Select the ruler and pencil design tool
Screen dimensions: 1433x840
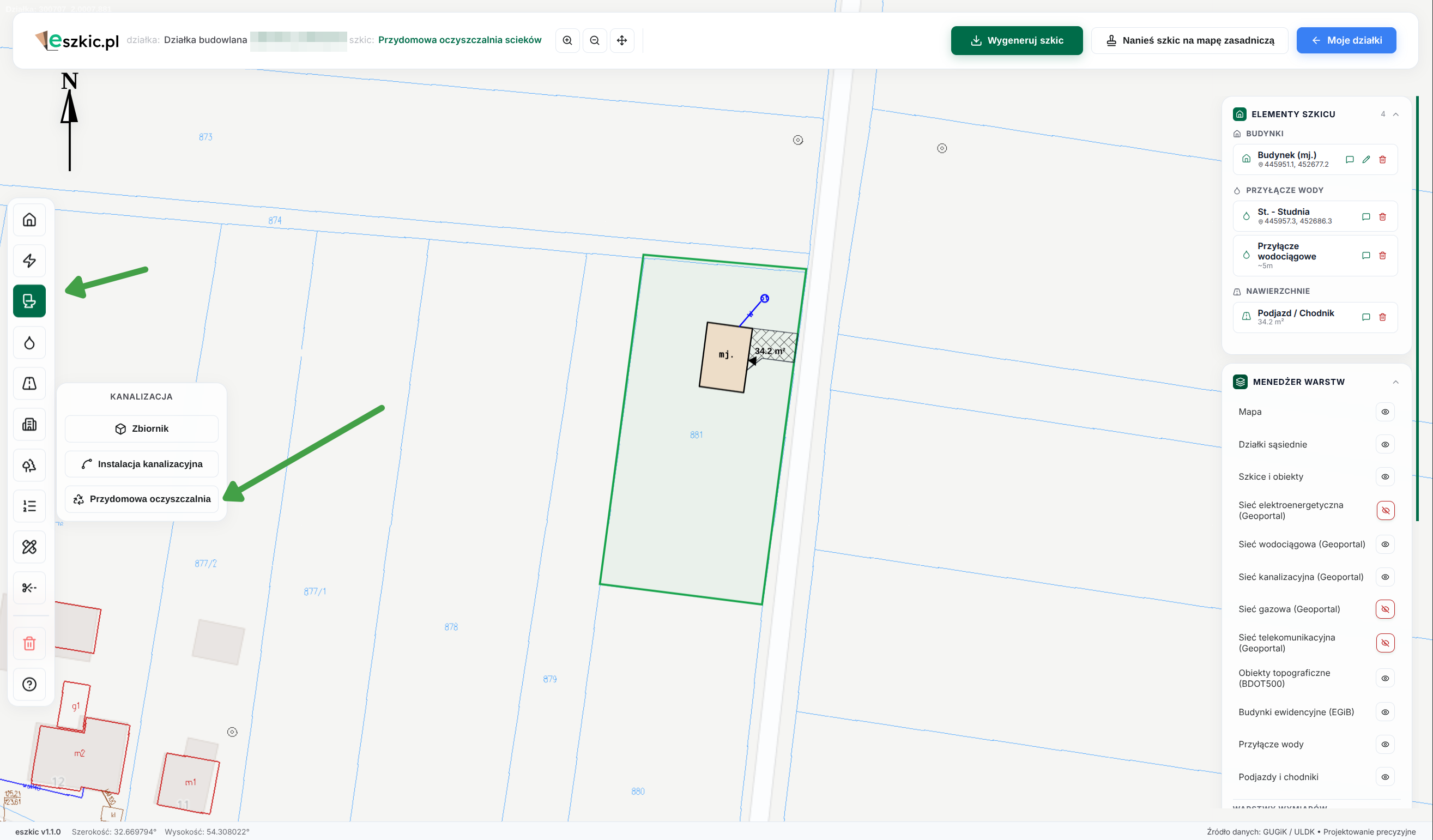29,547
